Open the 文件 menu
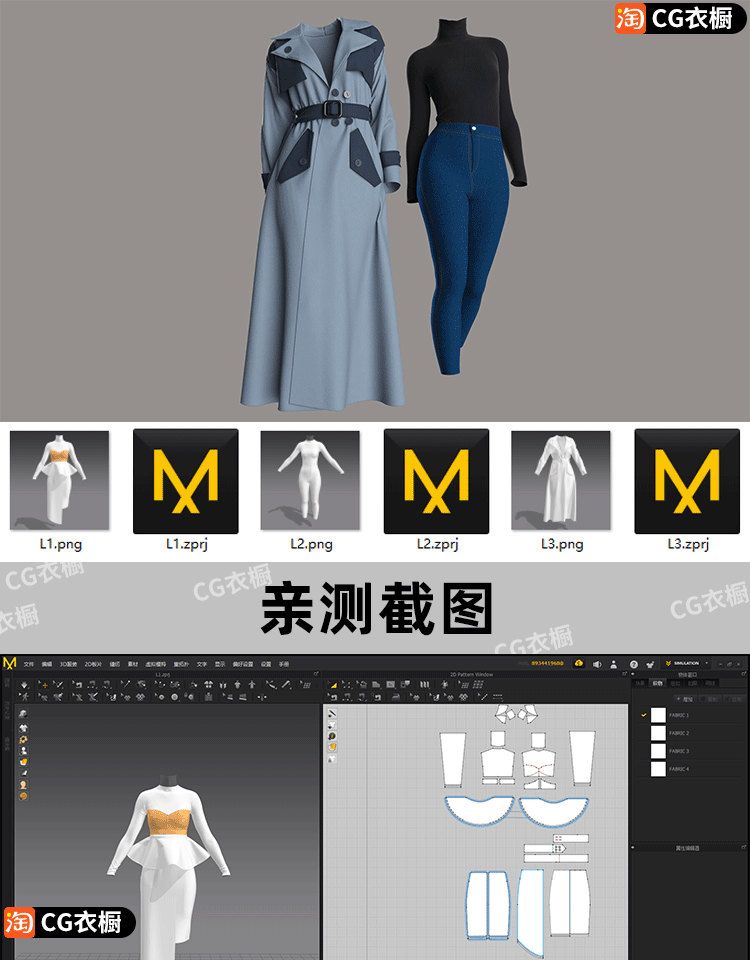Viewport: 750px width, 960px height. pos(29,663)
